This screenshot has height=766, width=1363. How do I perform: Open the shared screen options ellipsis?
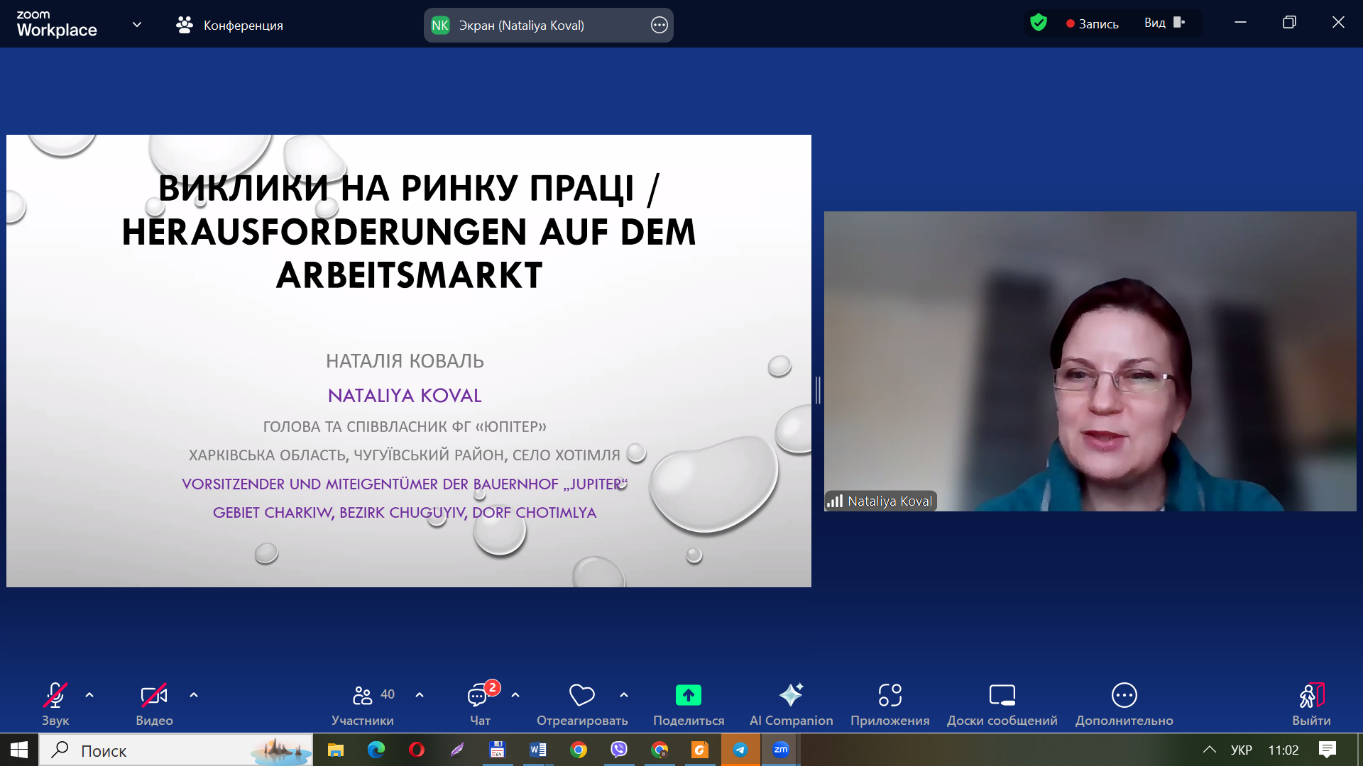point(659,25)
